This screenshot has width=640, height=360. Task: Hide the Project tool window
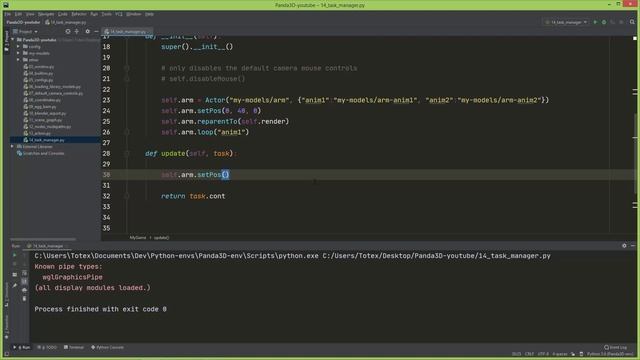coord(96,31)
